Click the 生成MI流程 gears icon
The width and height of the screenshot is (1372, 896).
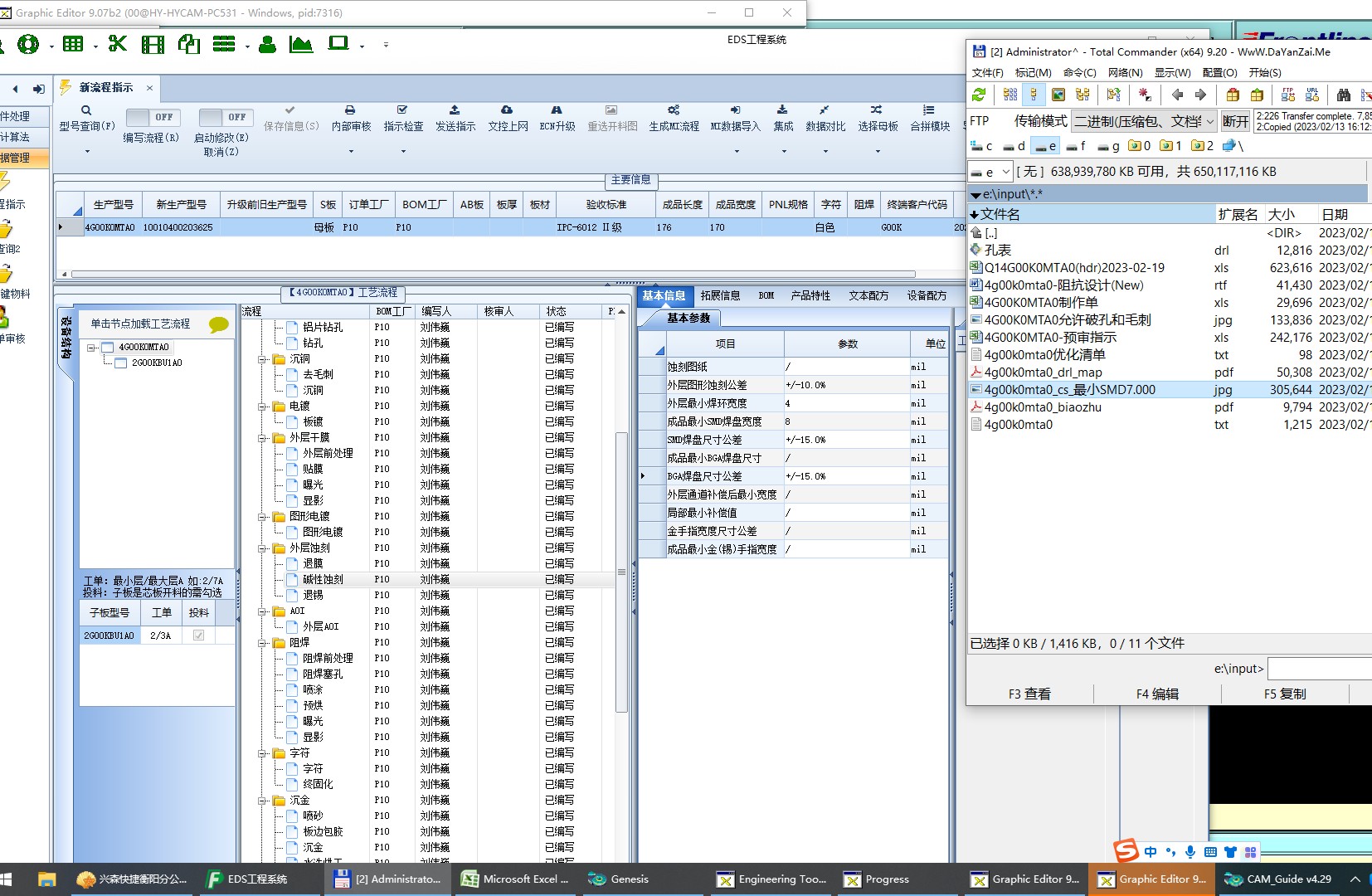[674, 110]
